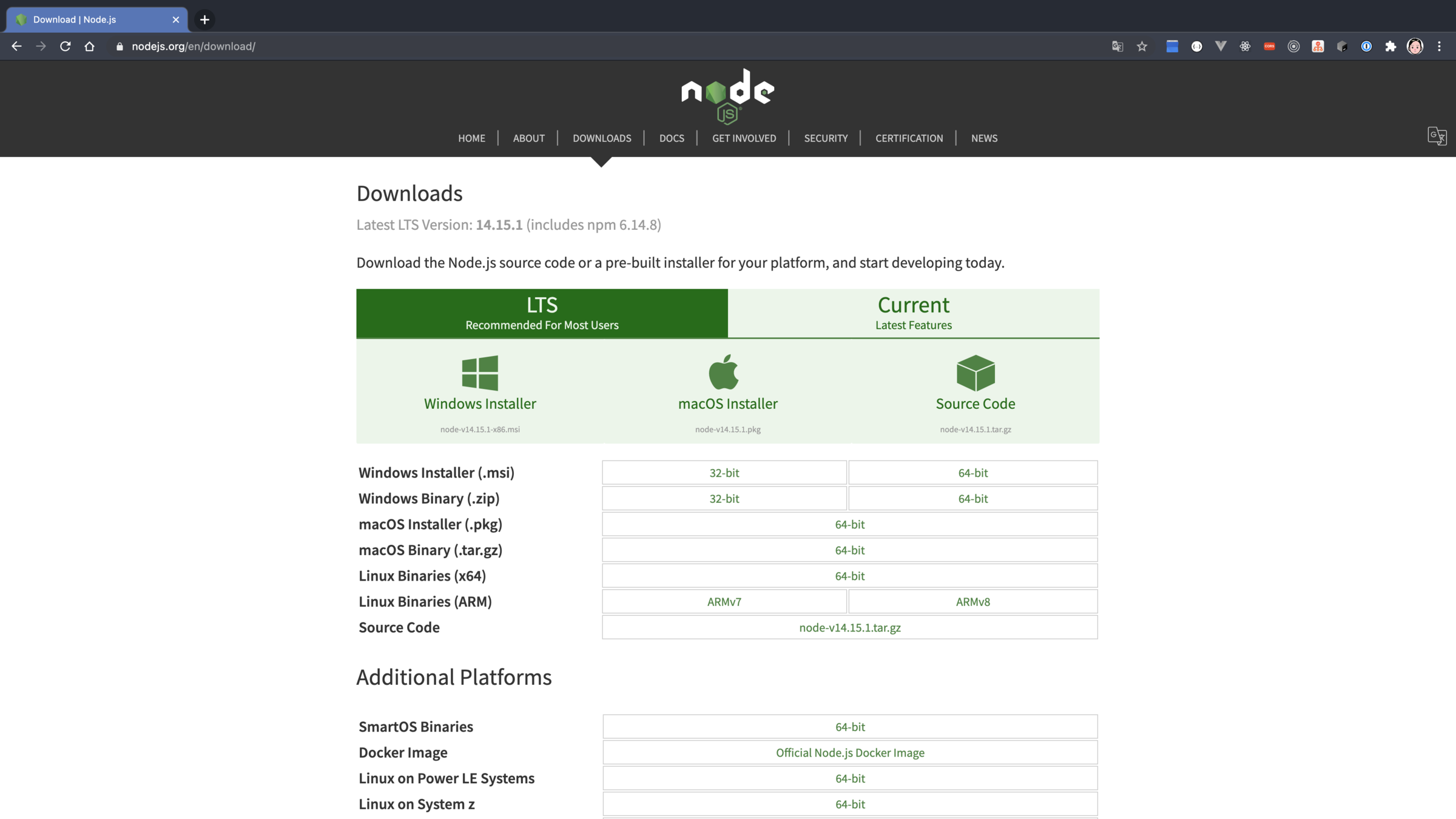This screenshot has height=819, width=1456.
Task: Switch to the Current Latest Features tab
Action: 913,313
